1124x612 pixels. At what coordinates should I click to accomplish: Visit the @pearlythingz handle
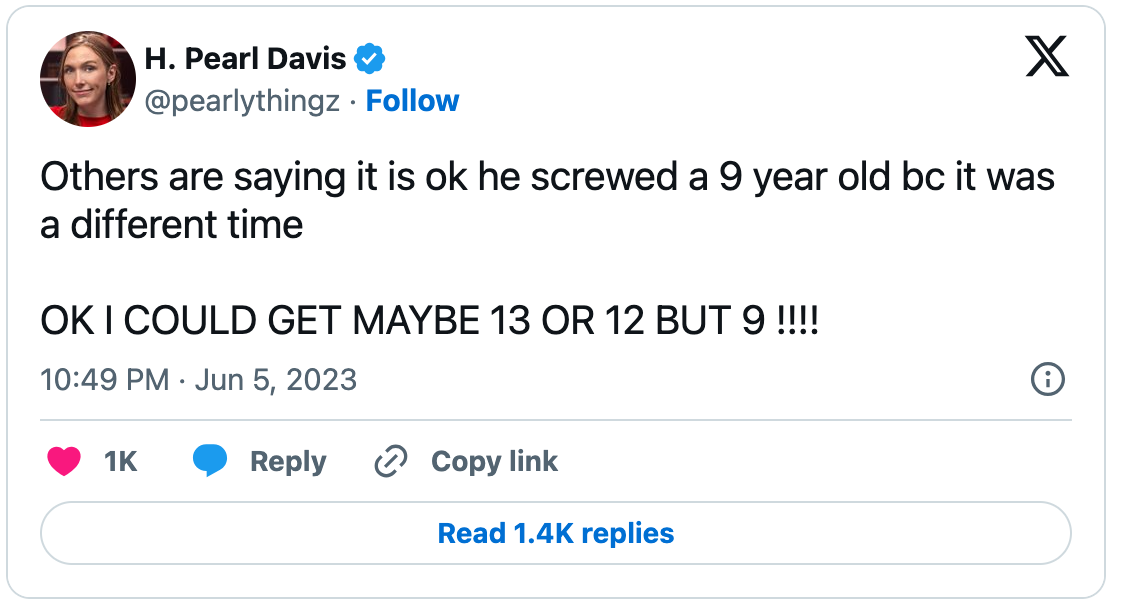[x=242, y=101]
